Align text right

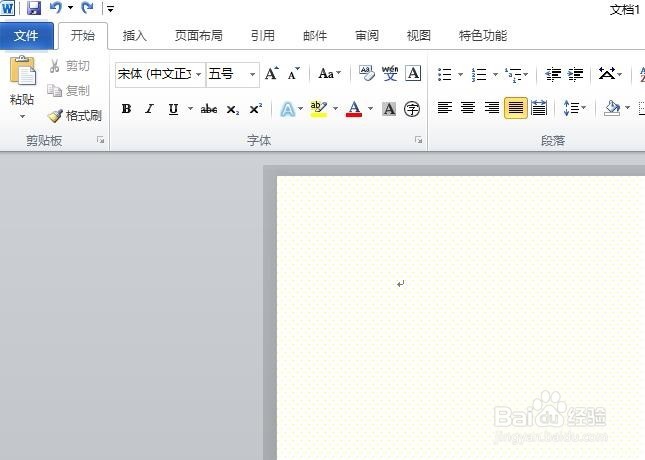(x=492, y=108)
